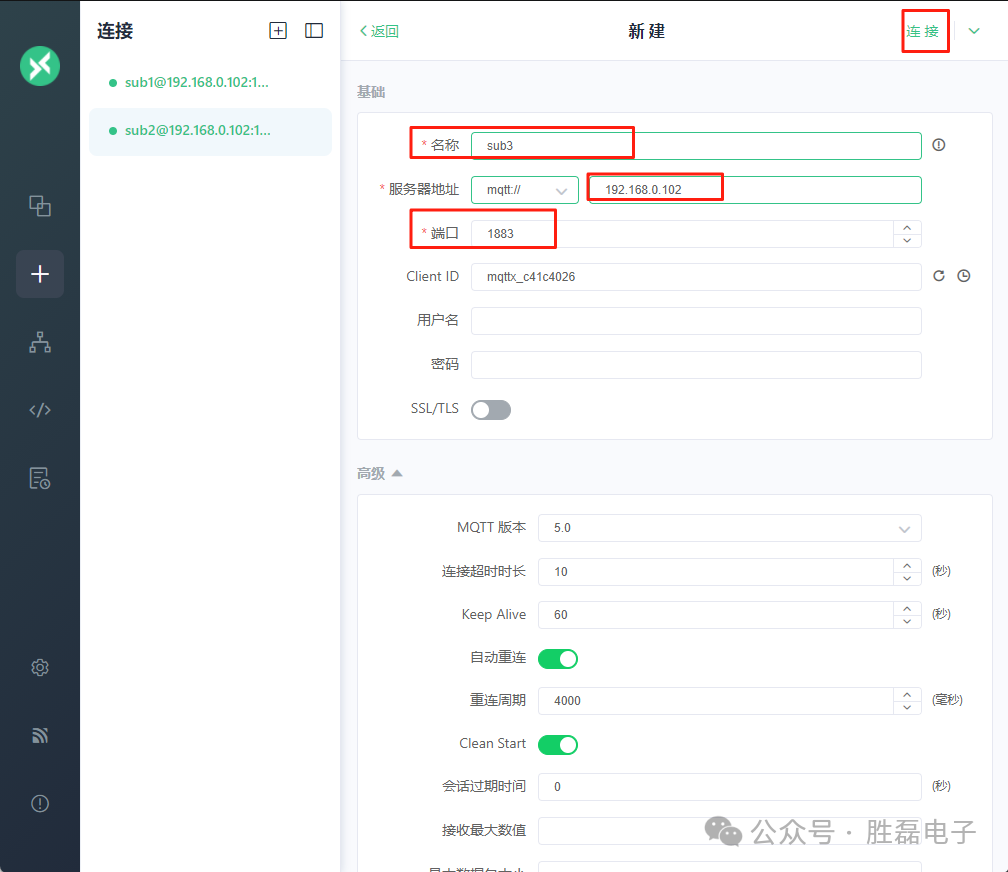Image resolution: width=1008 pixels, height=872 pixels.
Task: Open the Connections page in sidebar
Action: tap(40, 206)
